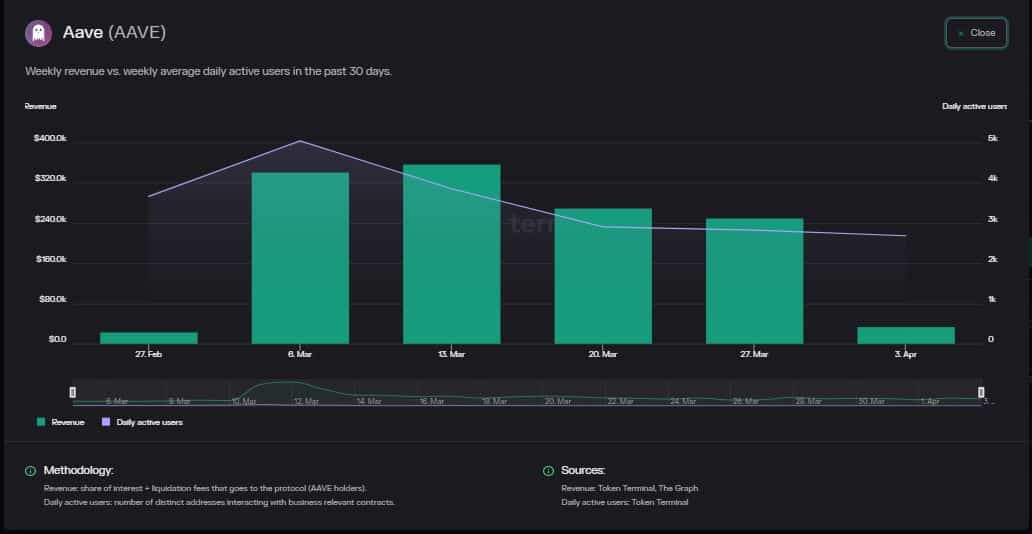This screenshot has width=1032, height=534.
Task: Click the Sources heading
Action: coord(583,470)
